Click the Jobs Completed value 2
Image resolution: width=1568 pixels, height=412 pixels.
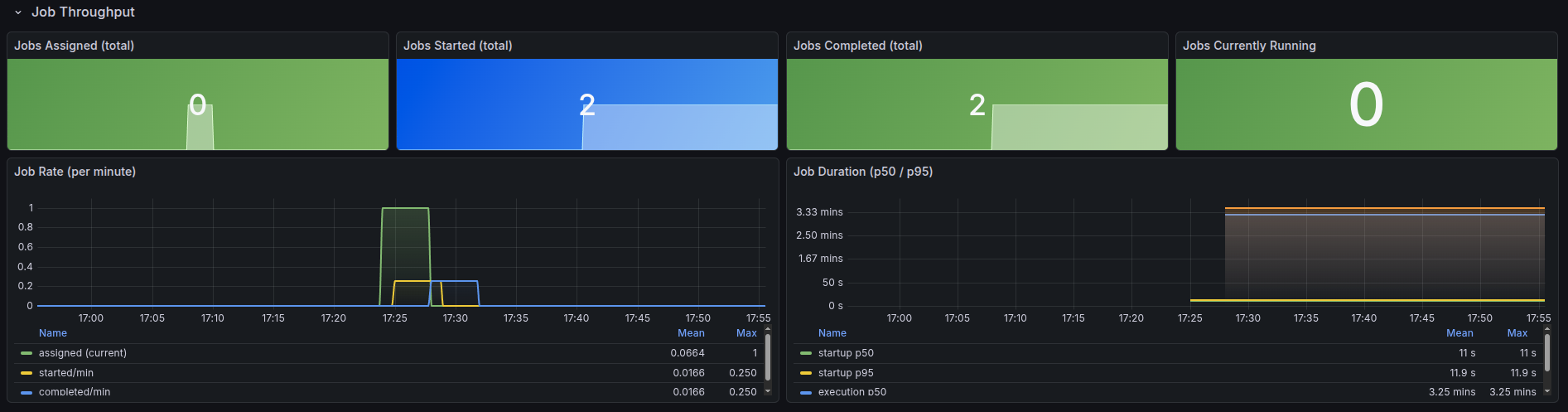tap(977, 104)
